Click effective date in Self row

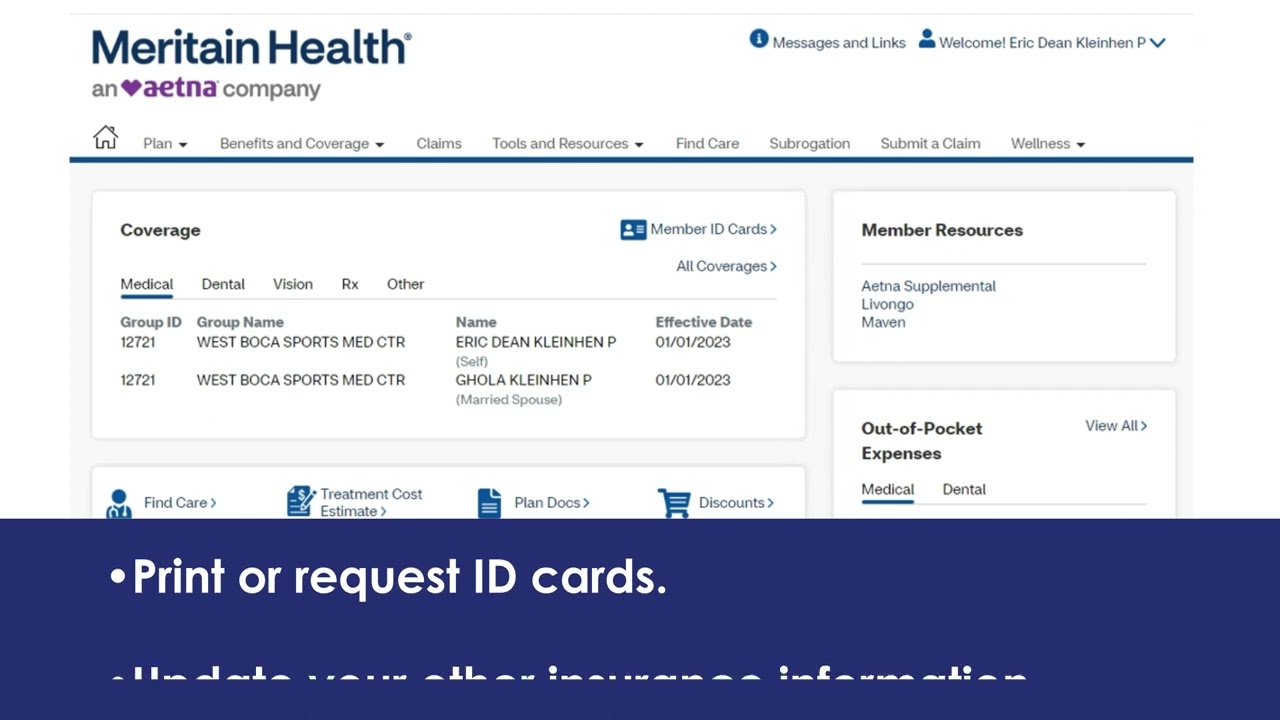(x=693, y=342)
